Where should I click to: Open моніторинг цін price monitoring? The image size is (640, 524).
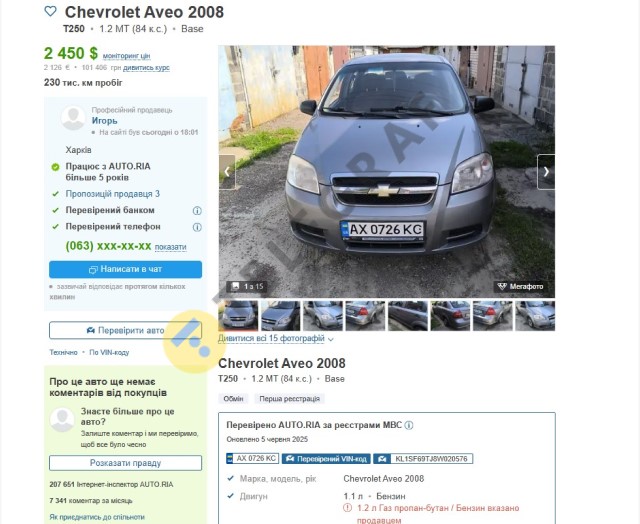pos(127,56)
